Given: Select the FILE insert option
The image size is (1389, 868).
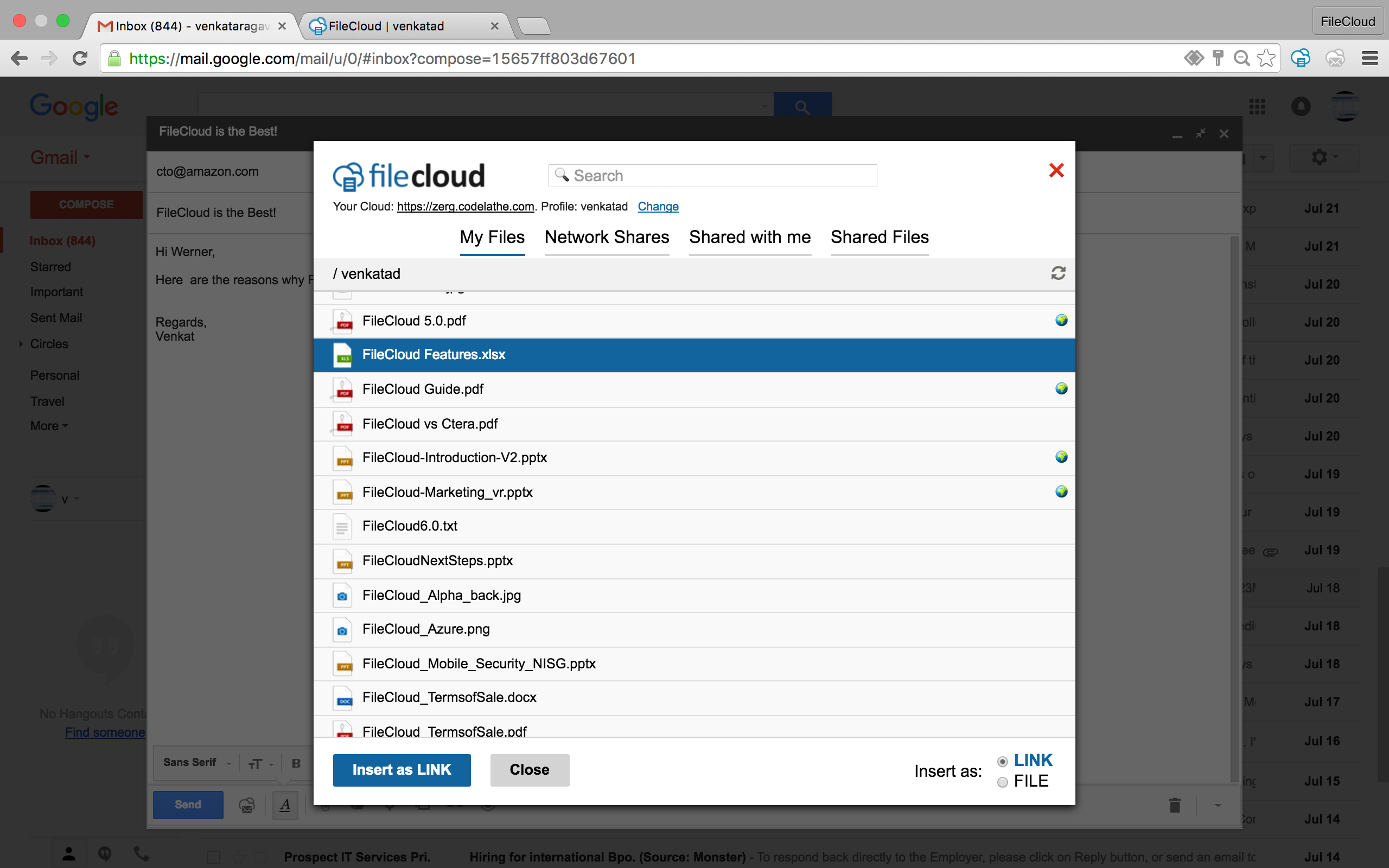Looking at the screenshot, I should [x=1002, y=781].
